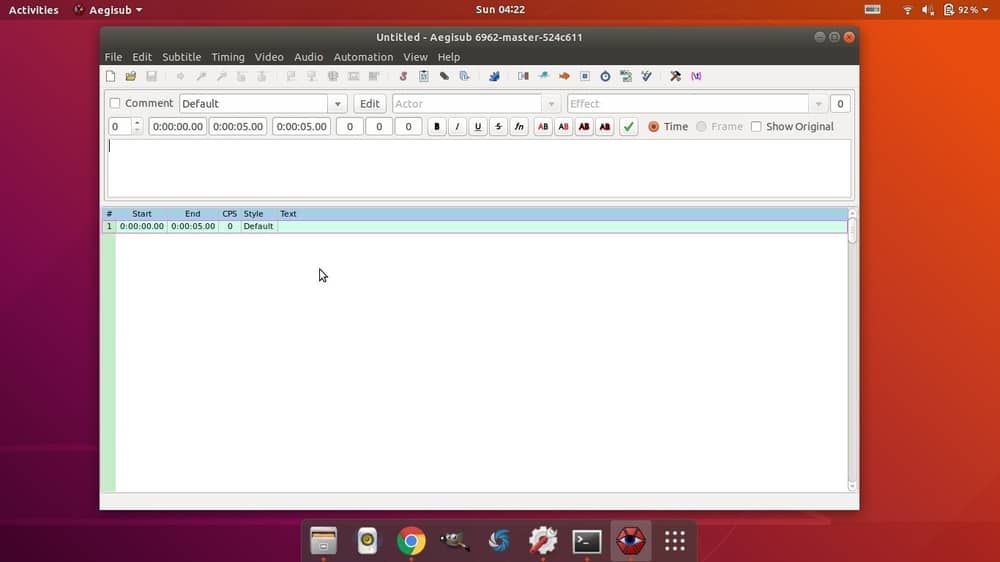
Task: Create a new subtitles file
Action: (x=110, y=76)
